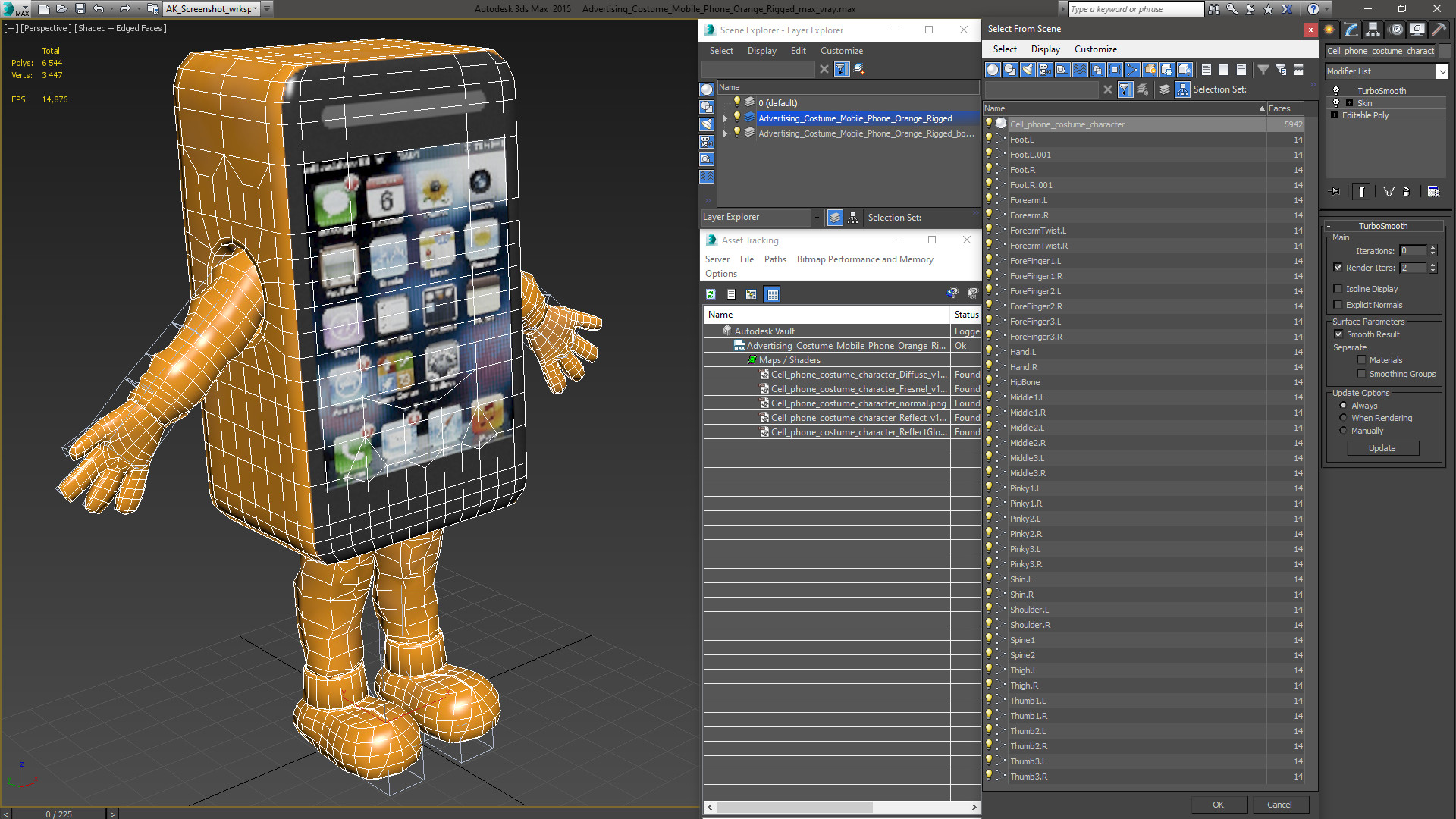
Task: Click Pin Stack icon below modifier stack
Action: click(x=1335, y=192)
